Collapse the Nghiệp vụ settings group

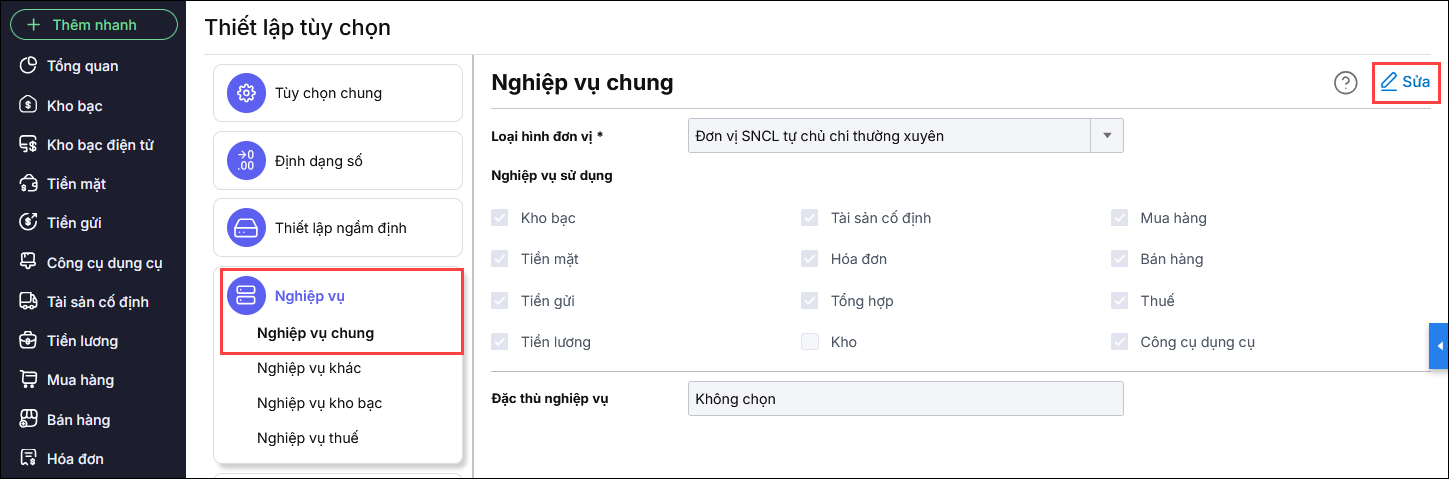point(310,296)
